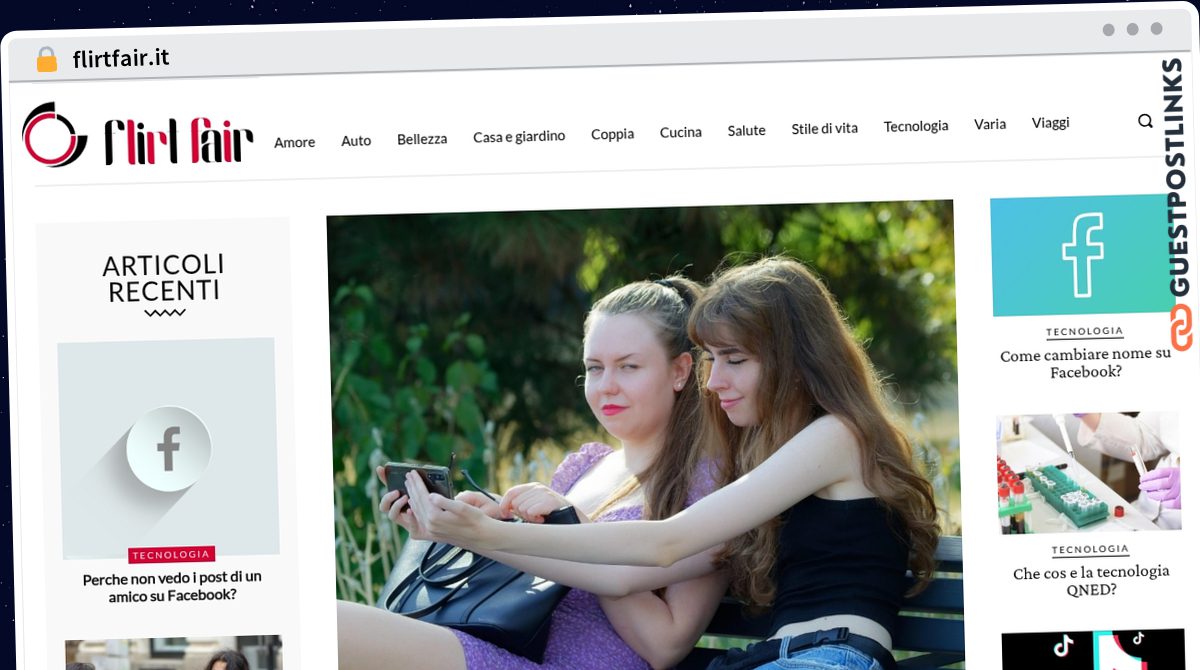This screenshot has height=670, width=1200.
Task: Click Tecnologia label above QNED article
Action: pyautogui.click(x=1090, y=549)
